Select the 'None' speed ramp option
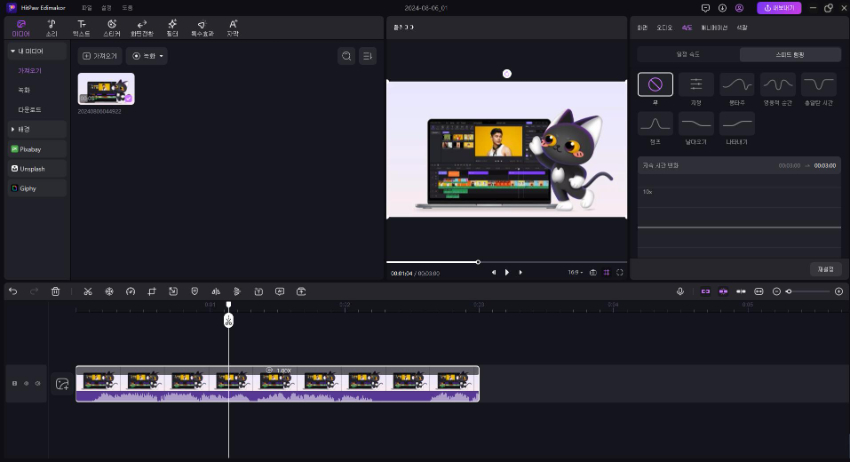Viewport: 850px width, 462px height. [655, 85]
